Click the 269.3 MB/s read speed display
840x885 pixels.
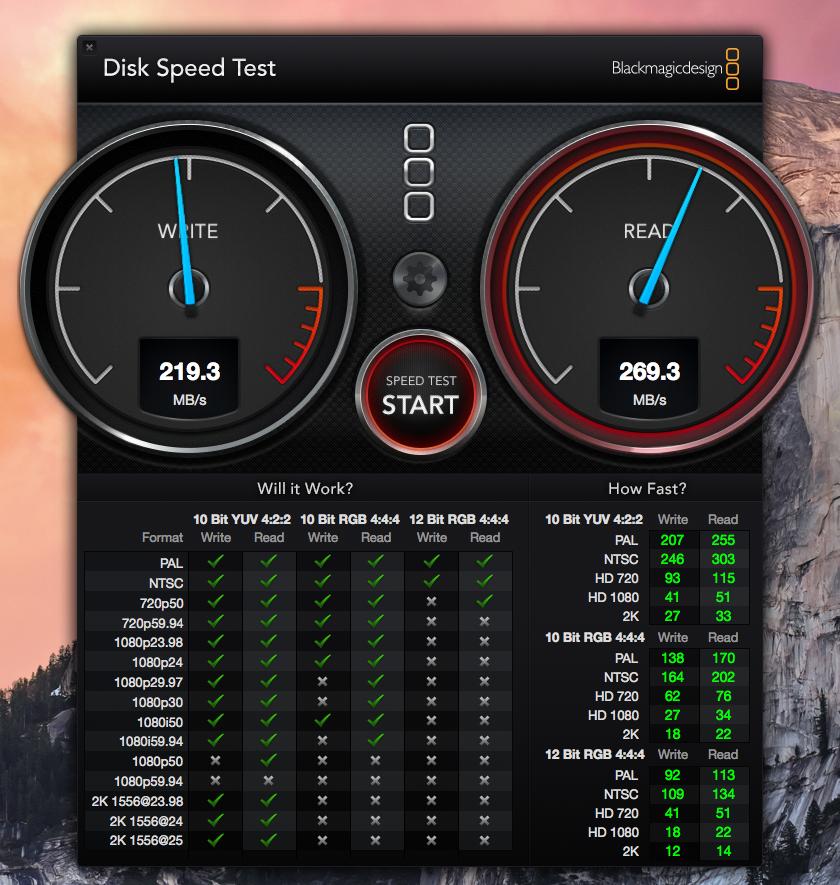click(649, 377)
